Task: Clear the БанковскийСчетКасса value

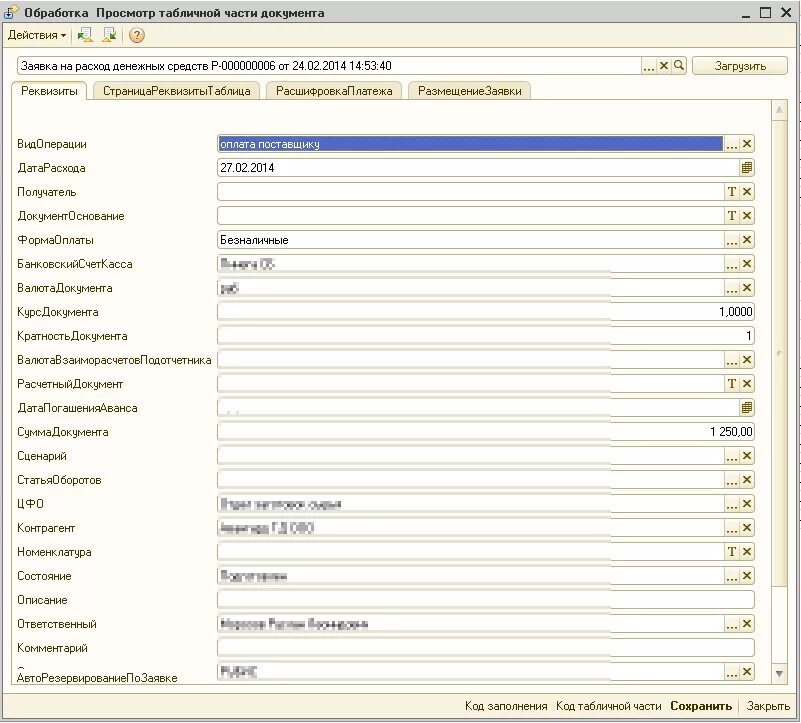Action: click(747, 264)
